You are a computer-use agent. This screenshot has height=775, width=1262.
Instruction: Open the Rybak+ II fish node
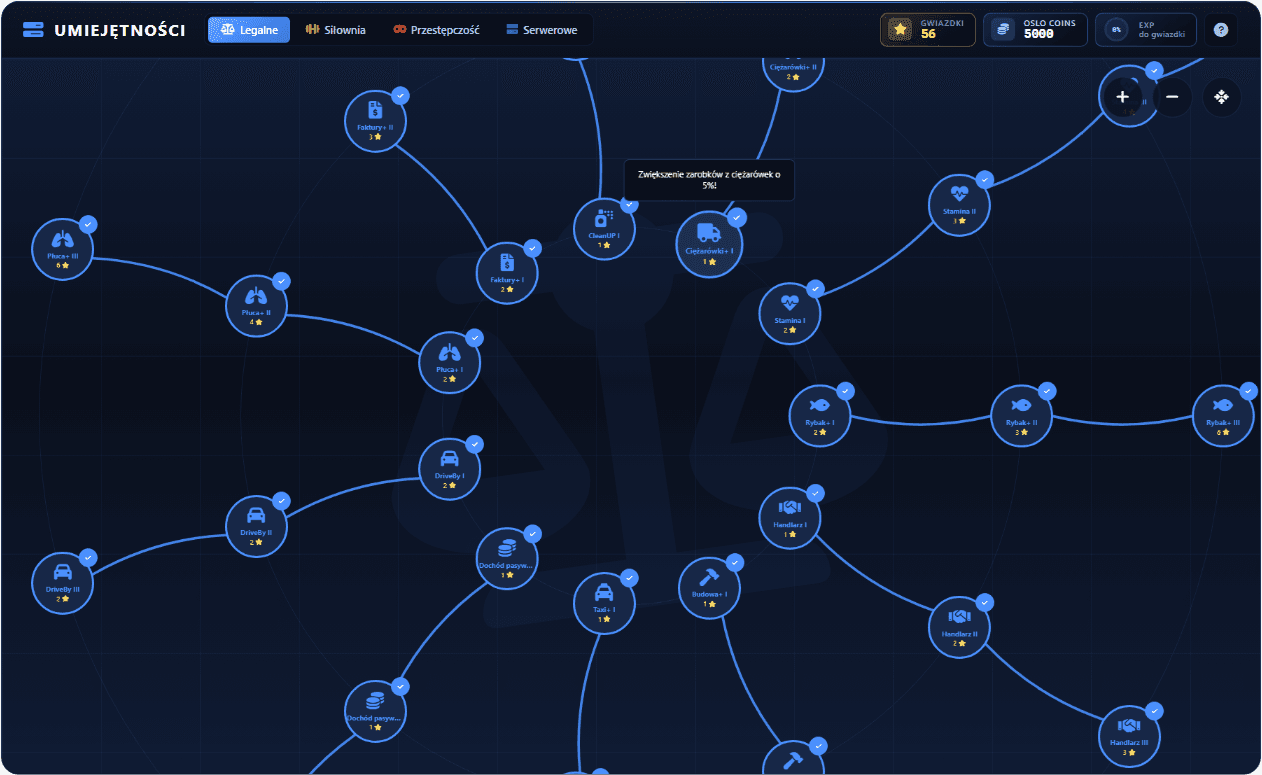pos(1021,416)
